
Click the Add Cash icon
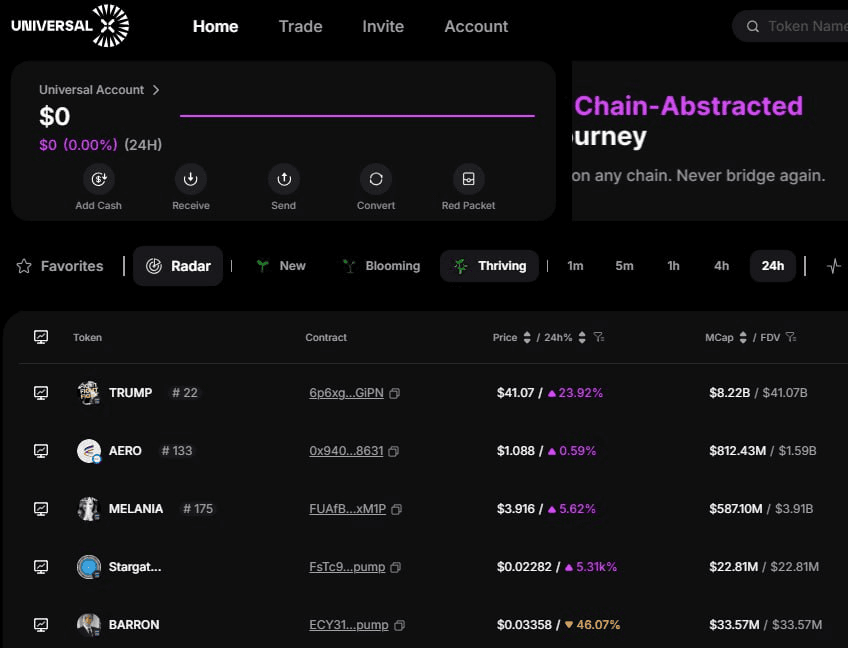(x=98, y=178)
